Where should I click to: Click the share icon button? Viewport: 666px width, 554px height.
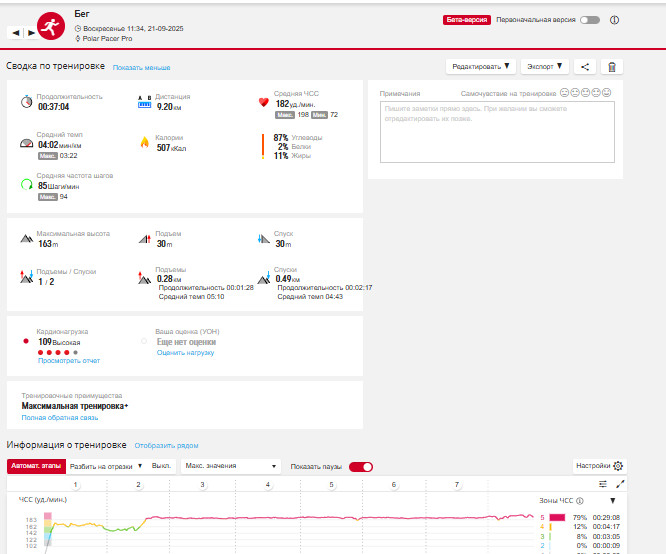pyautogui.click(x=585, y=67)
